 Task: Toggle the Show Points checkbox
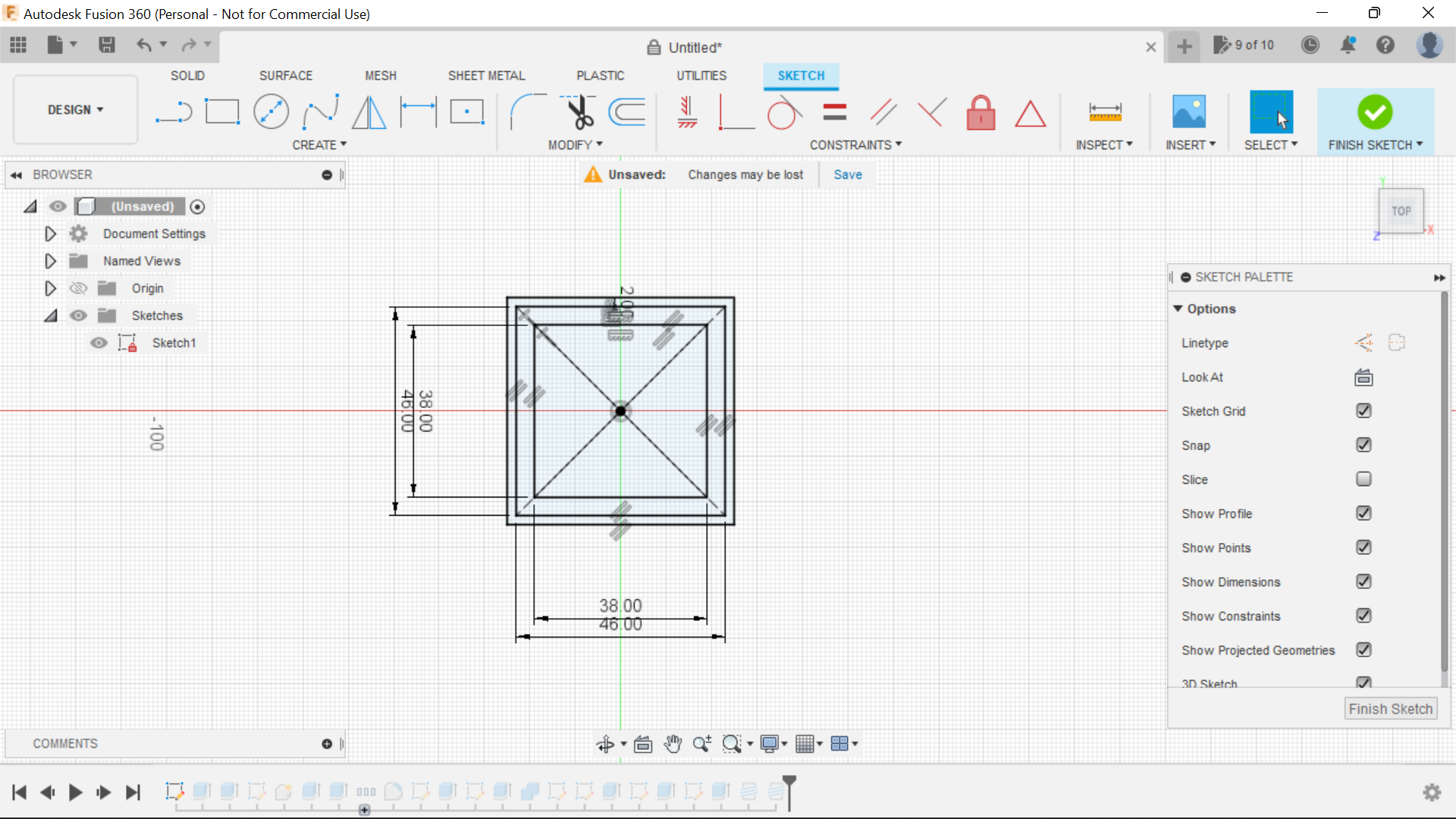click(x=1363, y=547)
